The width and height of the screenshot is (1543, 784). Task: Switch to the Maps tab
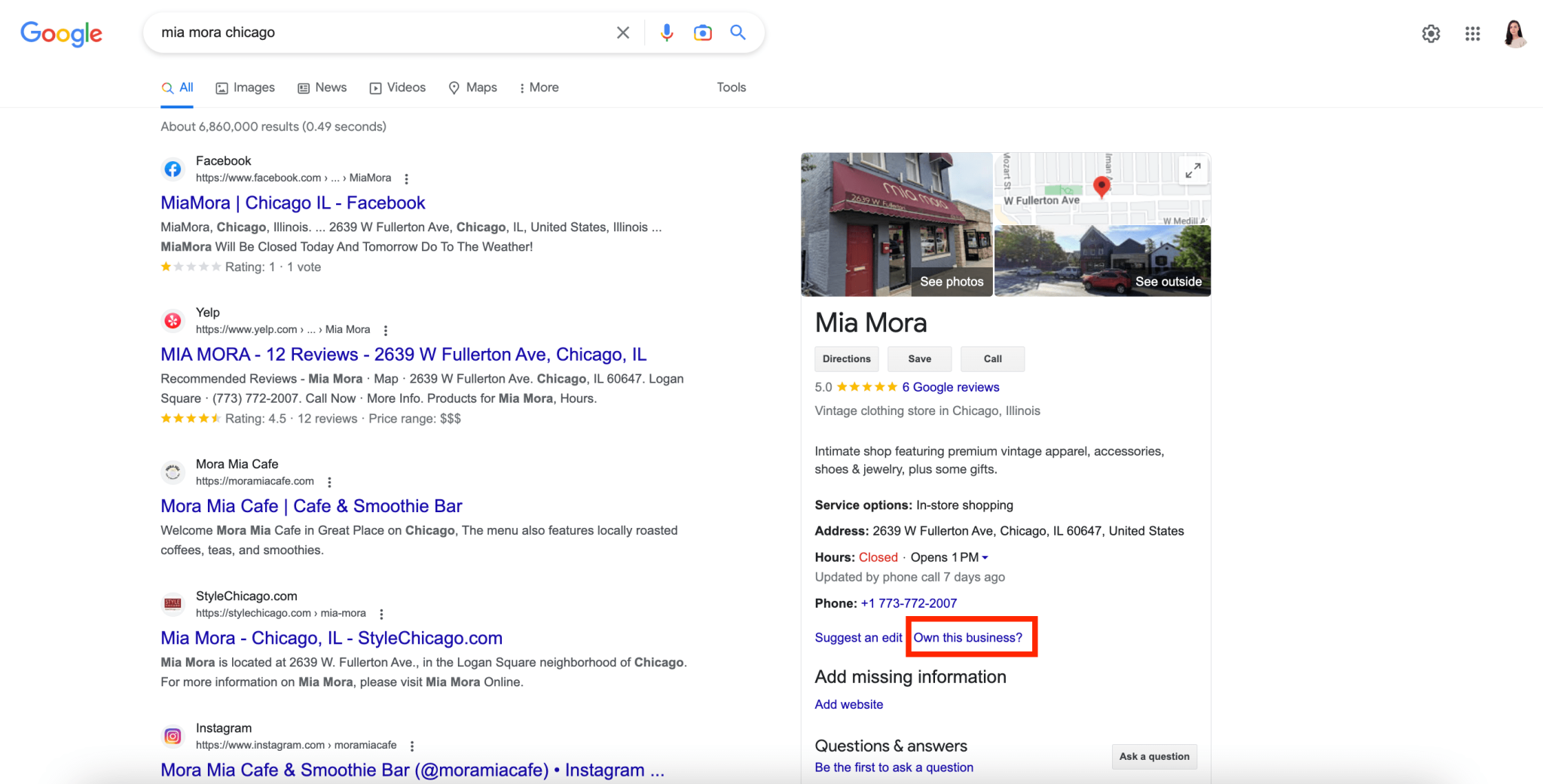tap(472, 87)
